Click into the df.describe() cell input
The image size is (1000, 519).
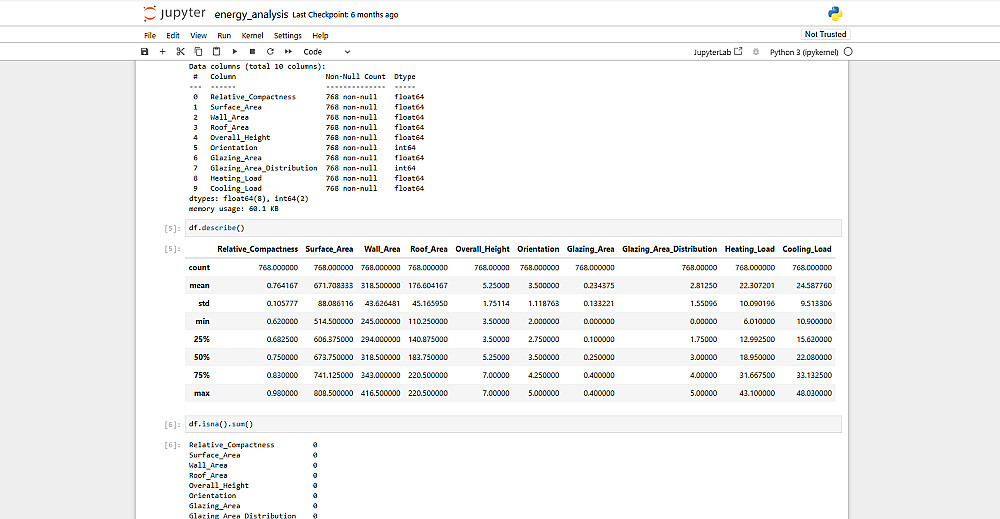[x=513, y=228]
